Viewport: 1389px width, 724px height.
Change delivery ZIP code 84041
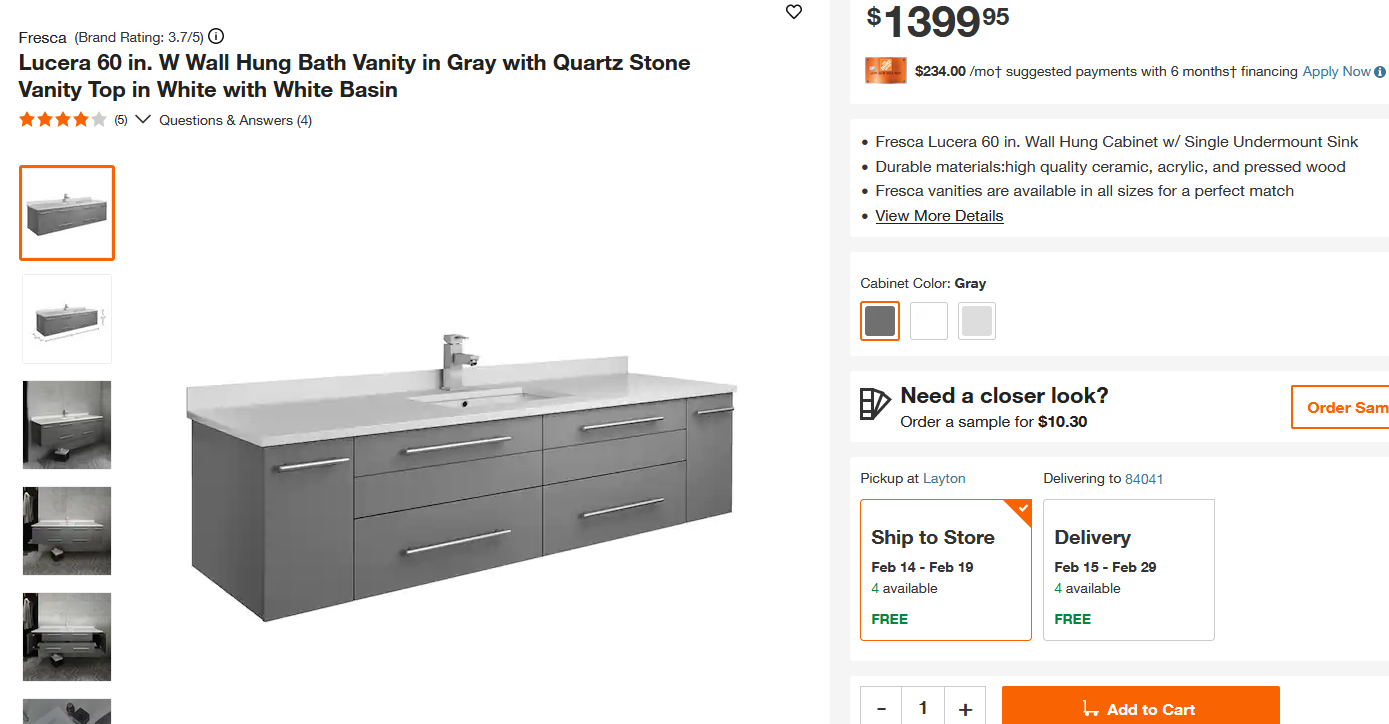click(x=1144, y=478)
